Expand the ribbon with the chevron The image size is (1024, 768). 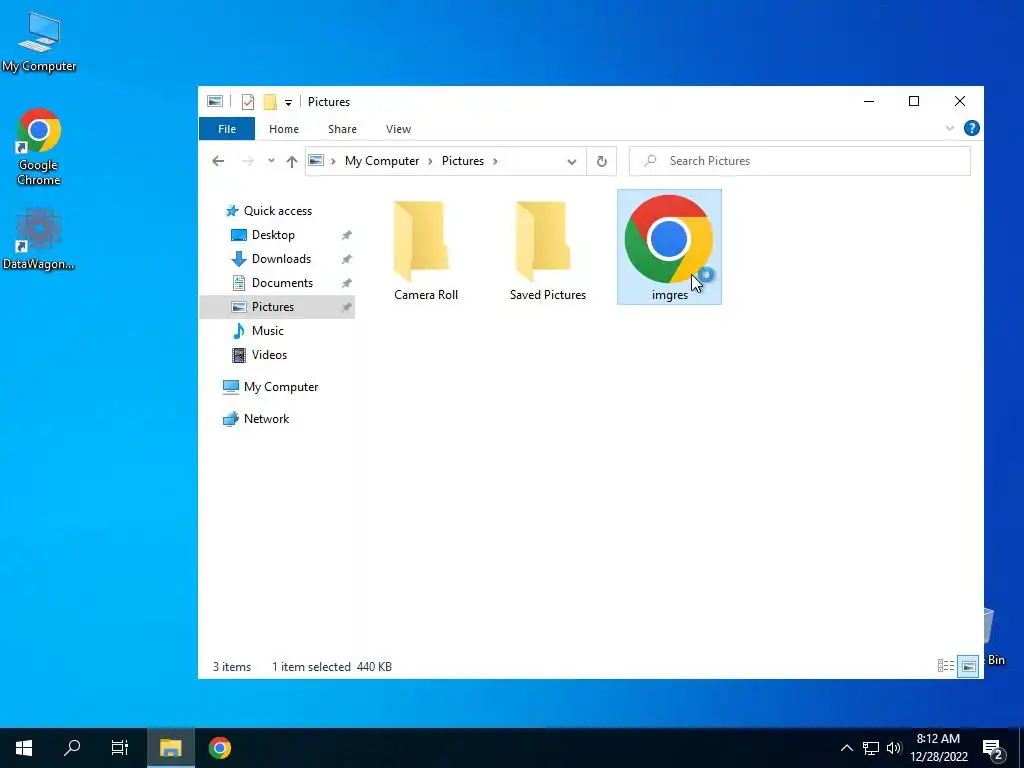[x=950, y=128]
